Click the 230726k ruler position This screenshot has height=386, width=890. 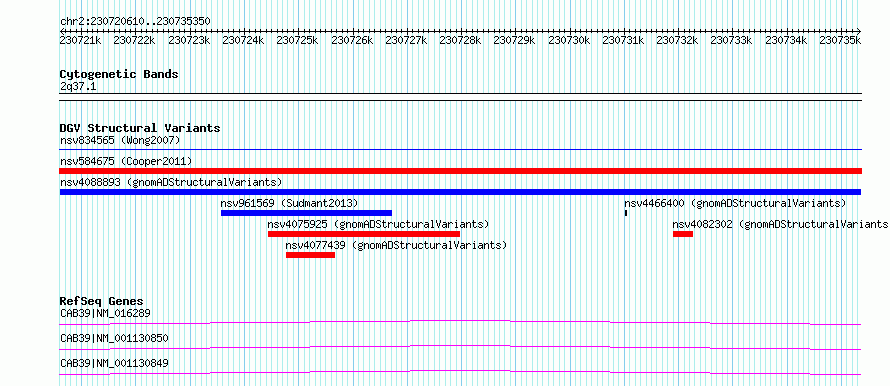click(352, 40)
